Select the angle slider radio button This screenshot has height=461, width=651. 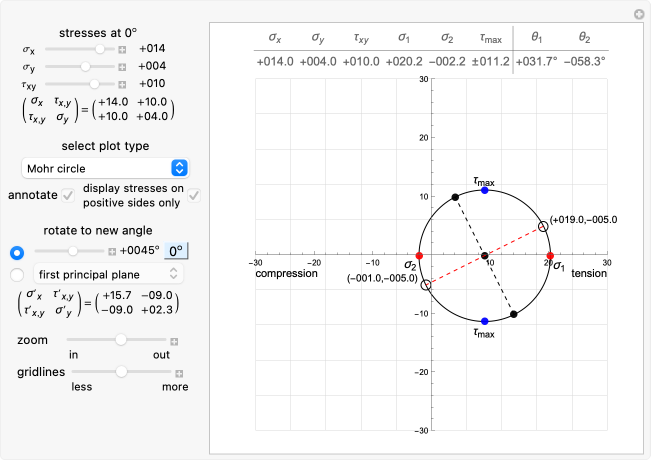click(x=17, y=252)
